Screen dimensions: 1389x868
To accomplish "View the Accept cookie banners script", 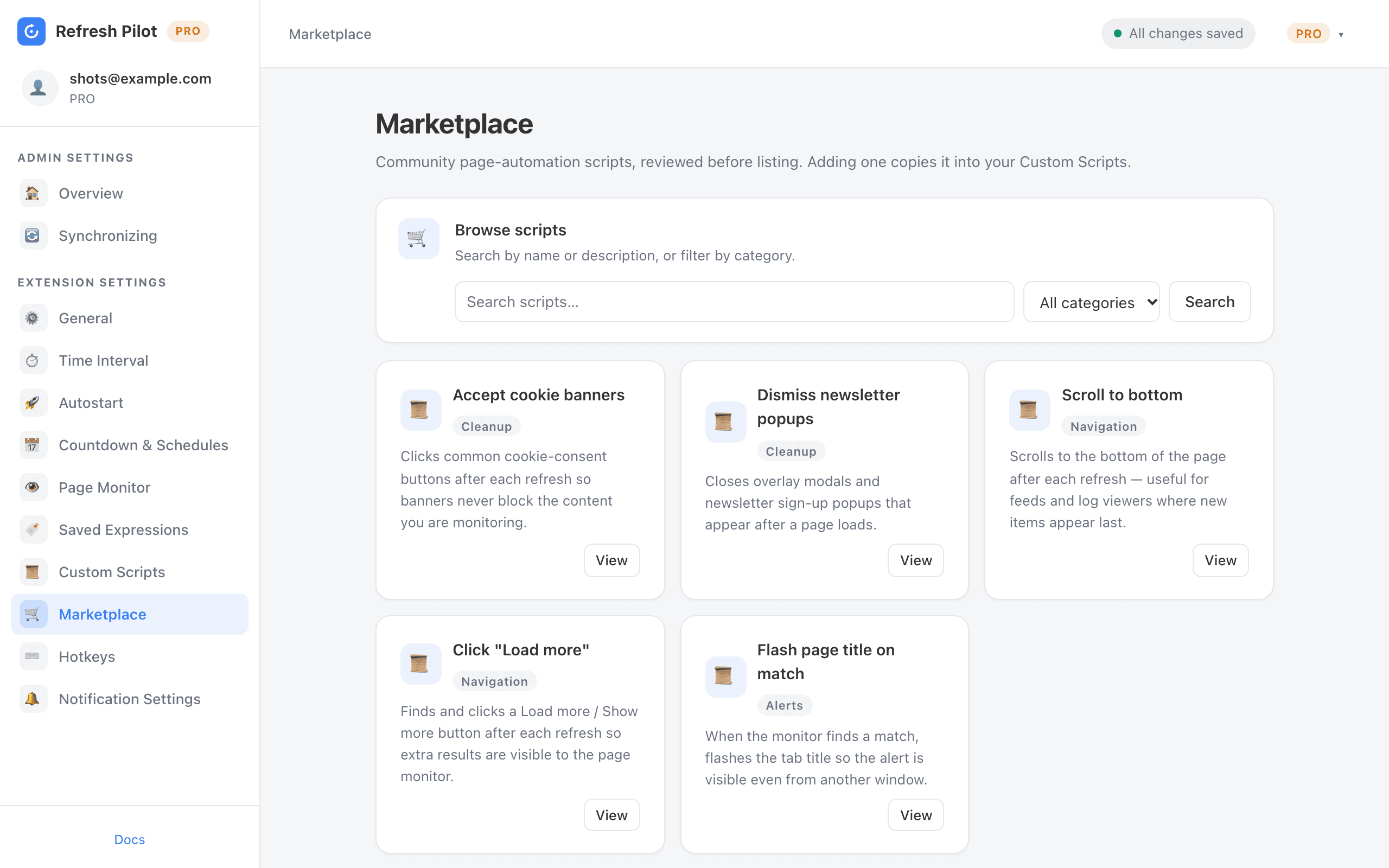I will point(611,560).
